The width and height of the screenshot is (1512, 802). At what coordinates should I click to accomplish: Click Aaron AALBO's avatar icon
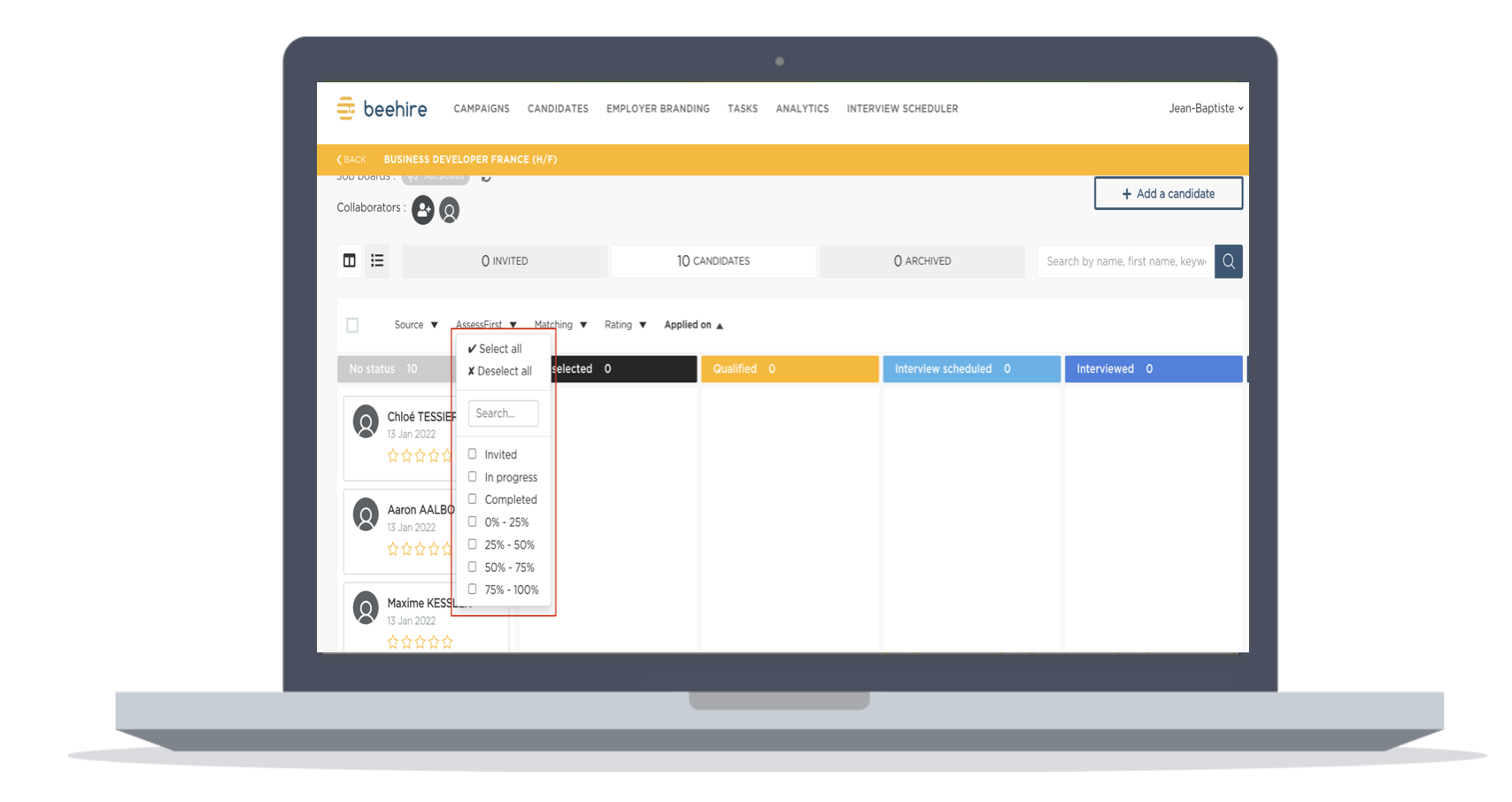tap(366, 514)
